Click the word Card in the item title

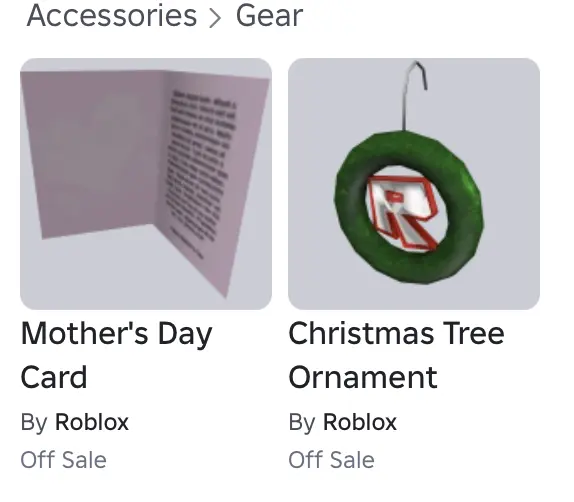pyautogui.click(x=54, y=377)
